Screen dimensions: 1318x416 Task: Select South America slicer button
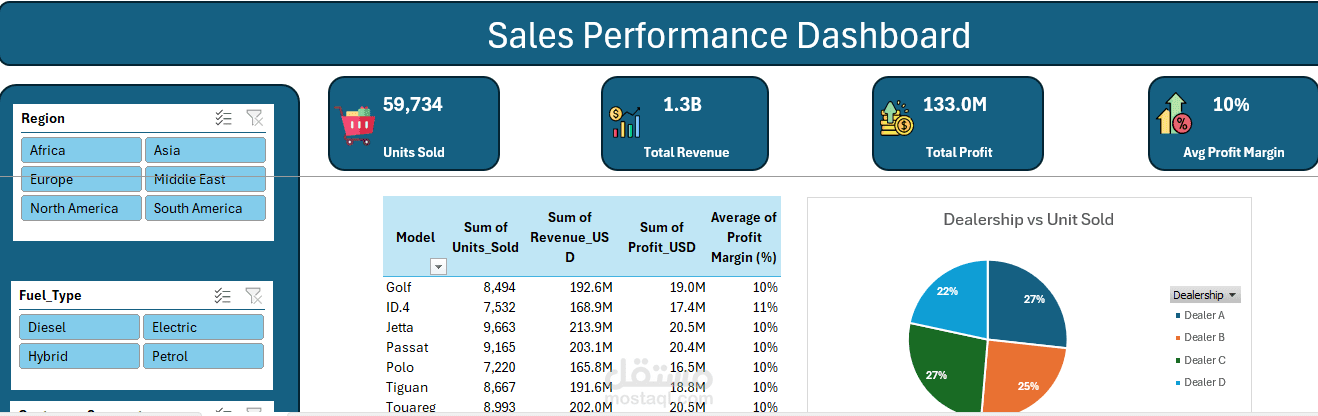[205, 208]
